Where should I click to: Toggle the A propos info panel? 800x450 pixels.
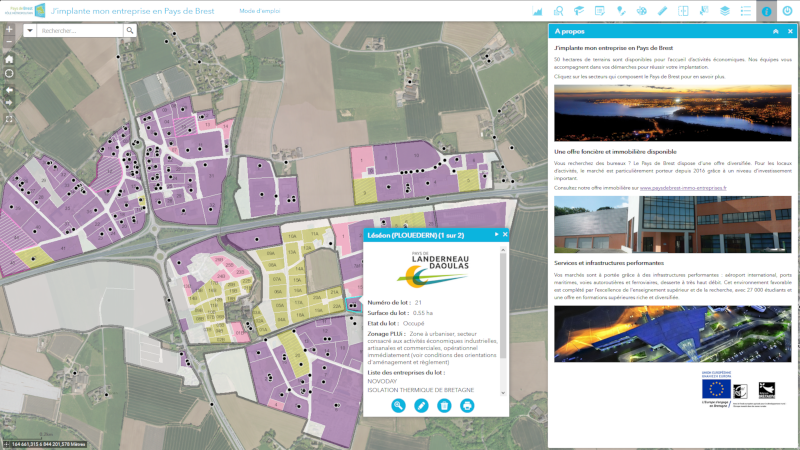[766, 11]
